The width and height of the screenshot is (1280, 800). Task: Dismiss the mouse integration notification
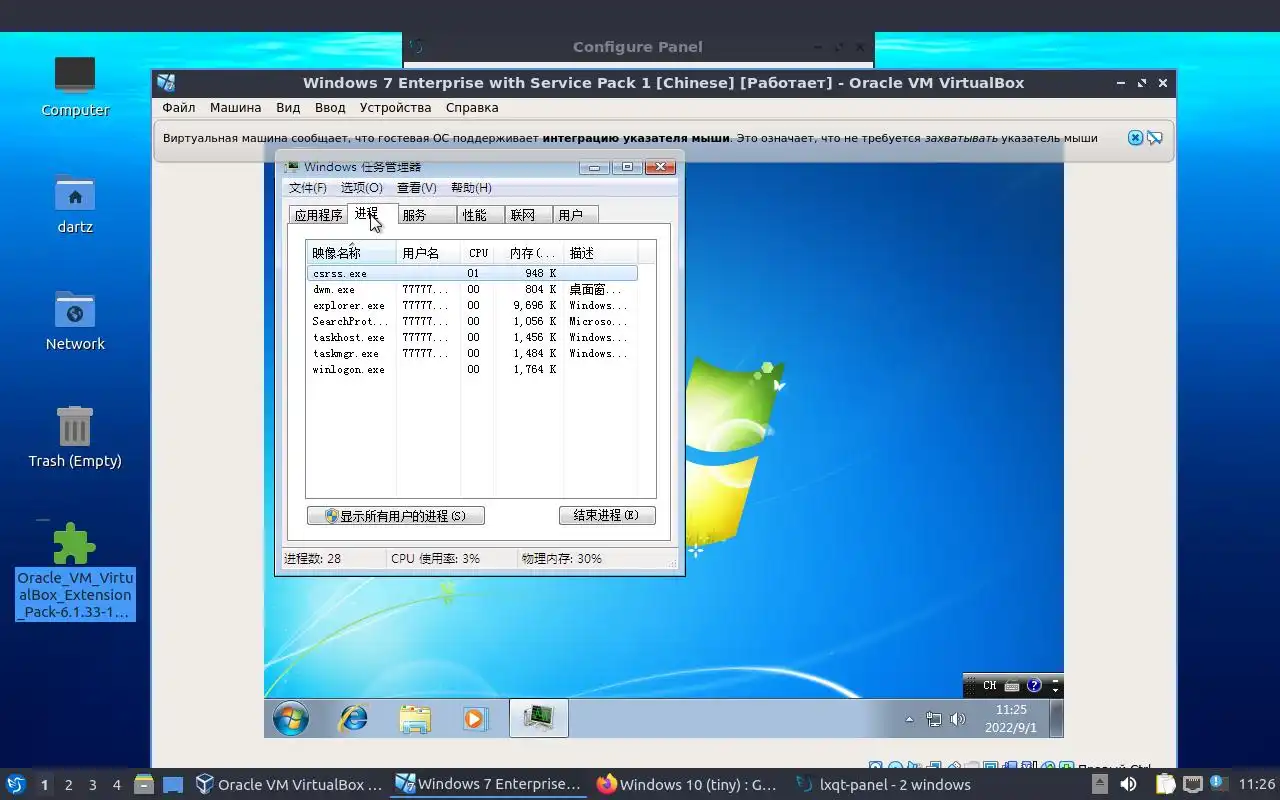tap(1135, 138)
